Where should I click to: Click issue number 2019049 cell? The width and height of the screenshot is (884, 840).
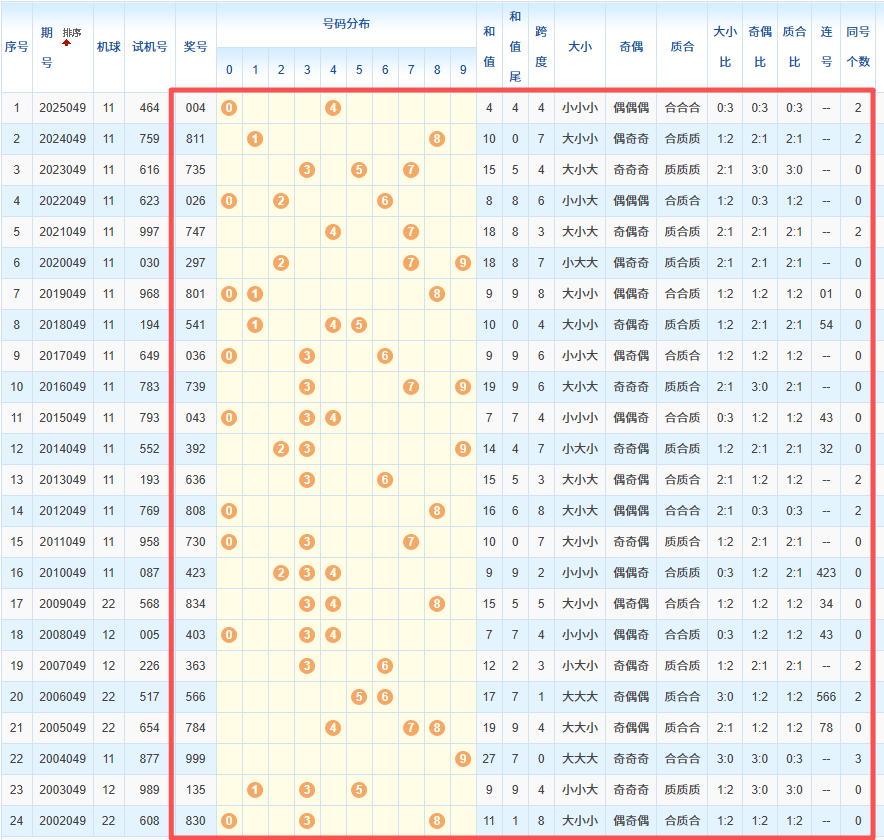(x=63, y=294)
